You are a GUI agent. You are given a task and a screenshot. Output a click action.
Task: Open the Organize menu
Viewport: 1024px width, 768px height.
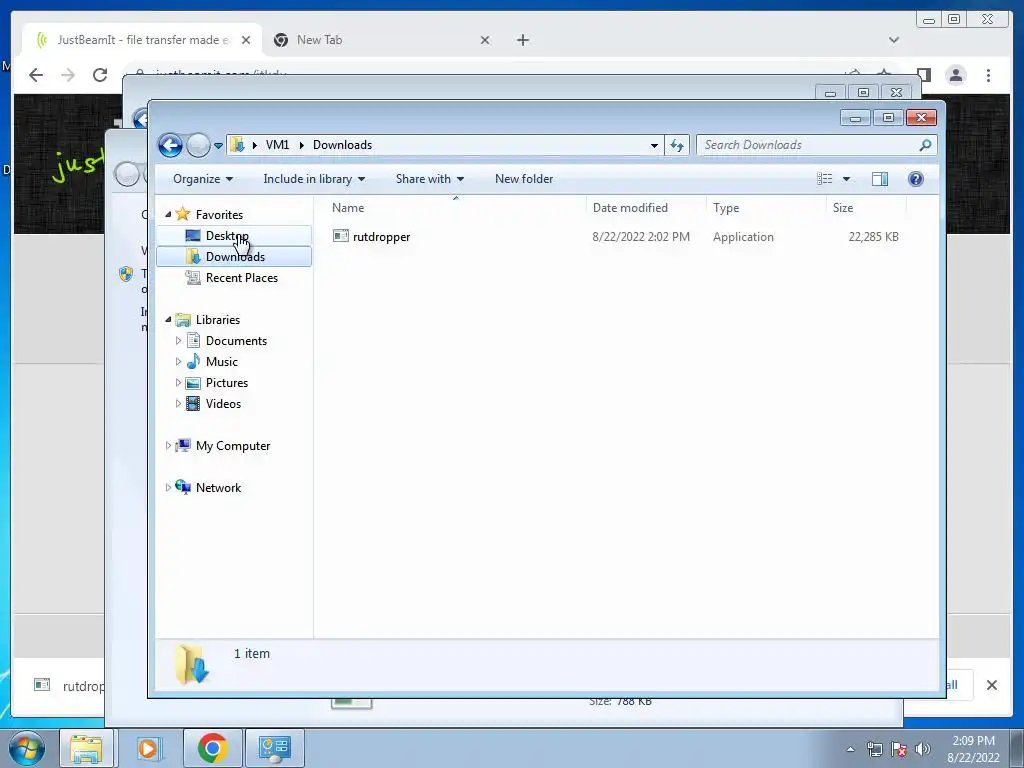(202, 179)
